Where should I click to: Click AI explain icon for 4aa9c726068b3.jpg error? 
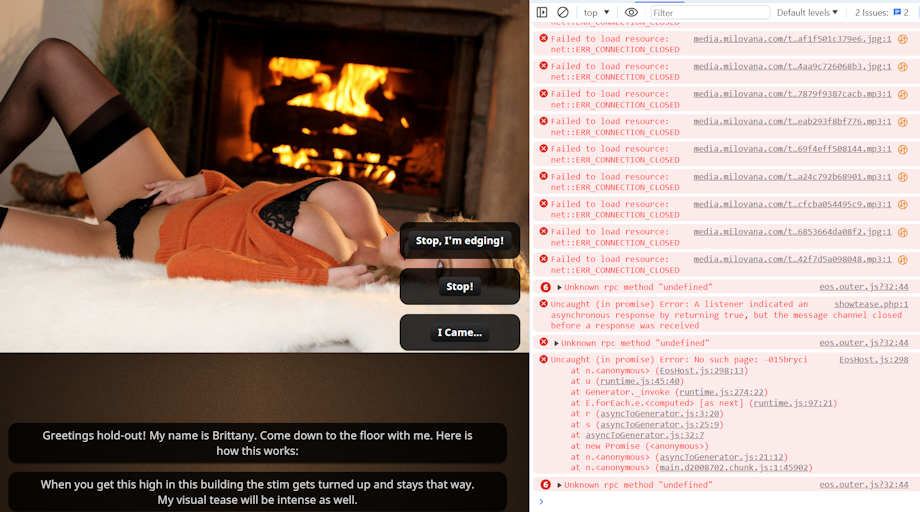[x=903, y=67]
